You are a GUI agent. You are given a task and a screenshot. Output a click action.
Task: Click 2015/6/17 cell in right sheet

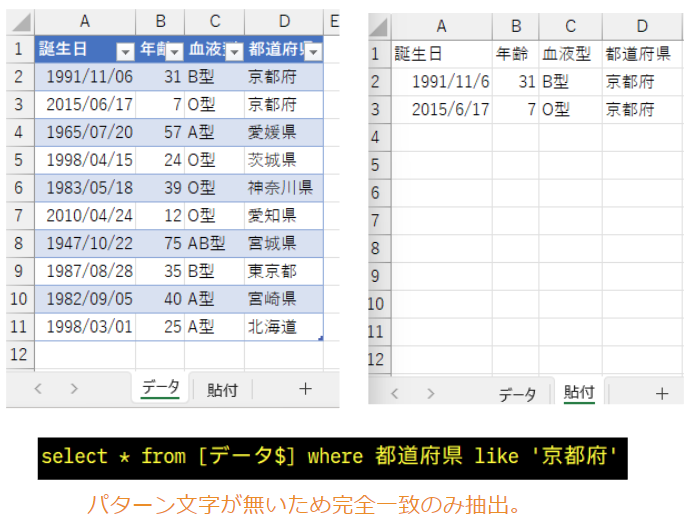442,110
